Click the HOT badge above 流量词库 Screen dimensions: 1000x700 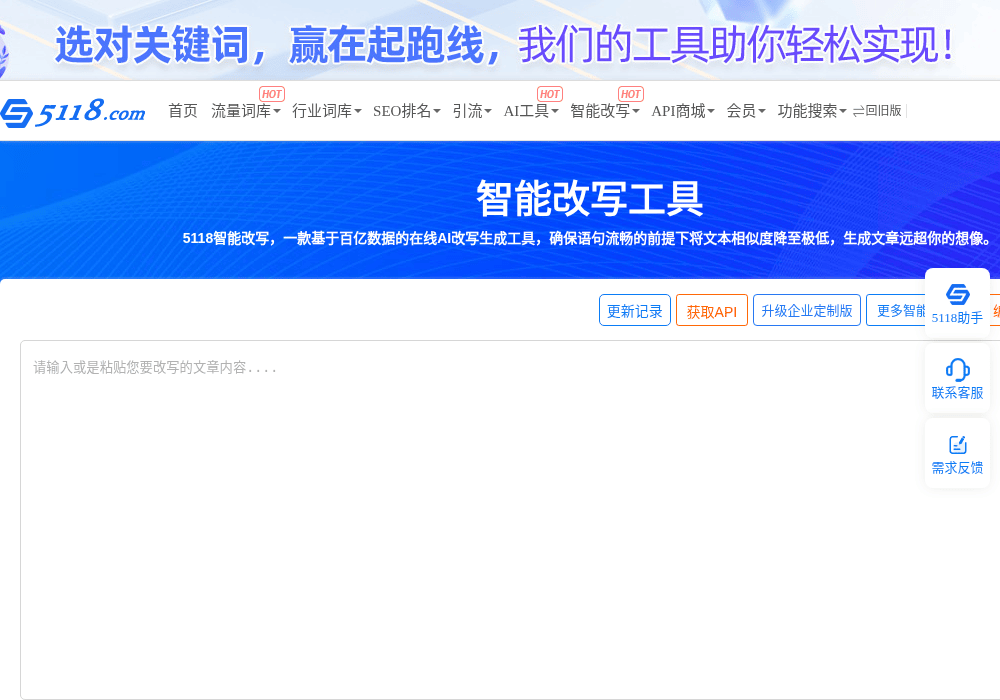(x=272, y=94)
